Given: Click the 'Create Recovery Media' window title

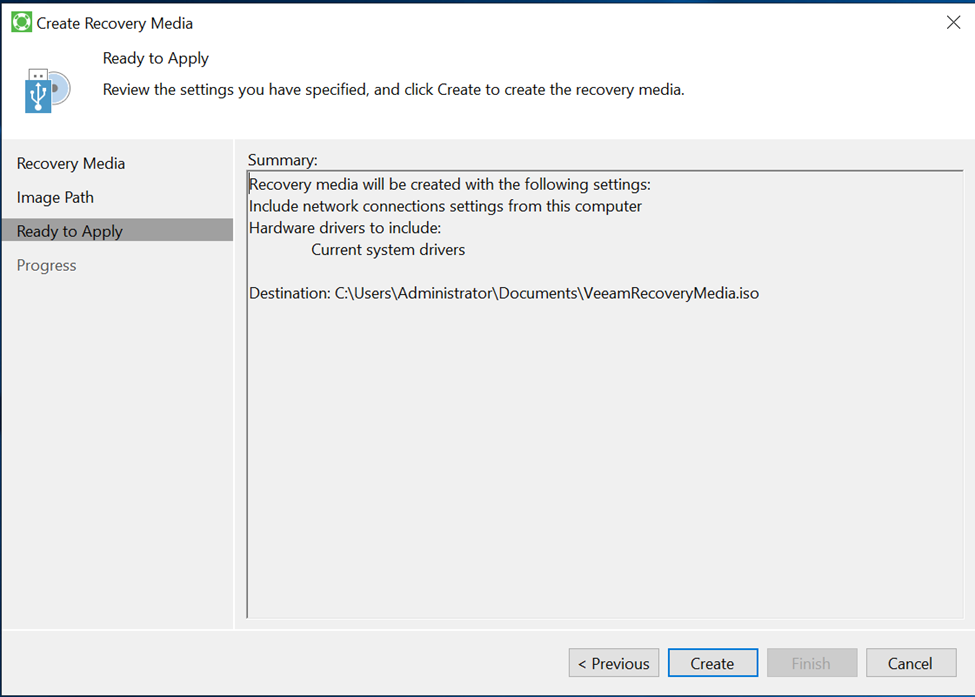Looking at the screenshot, I should [x=115, y=22].
